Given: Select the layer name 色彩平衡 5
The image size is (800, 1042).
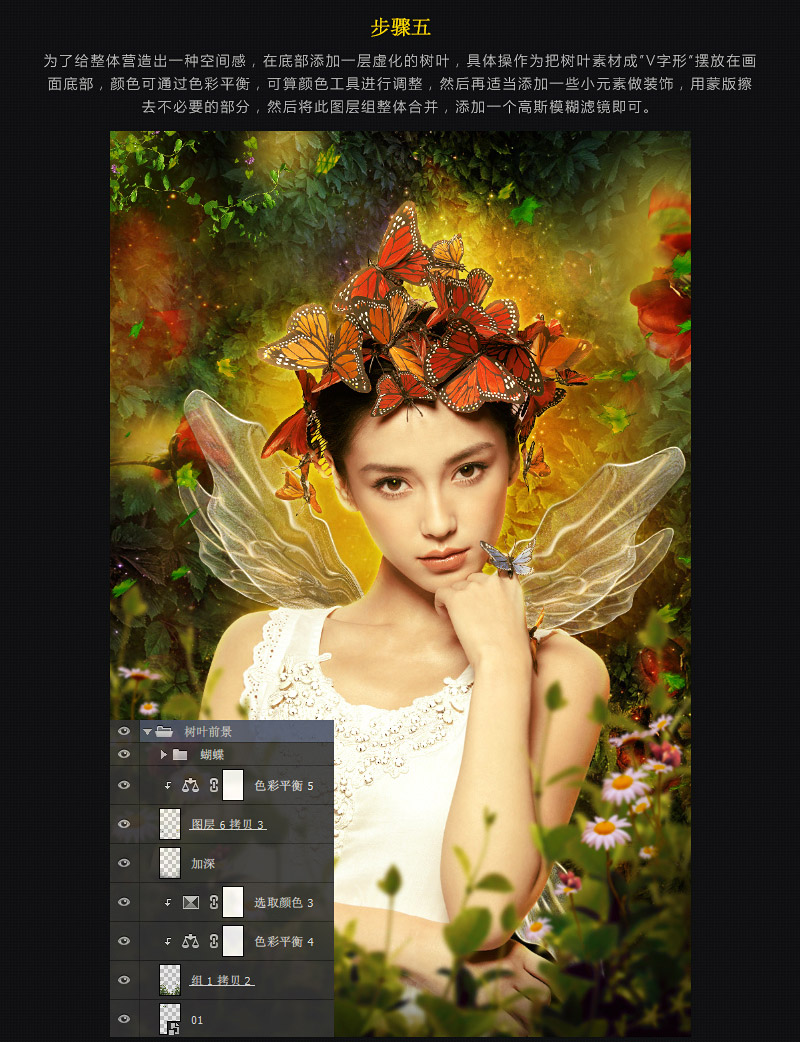Looking at the screenshot, I should coord(284,785).
